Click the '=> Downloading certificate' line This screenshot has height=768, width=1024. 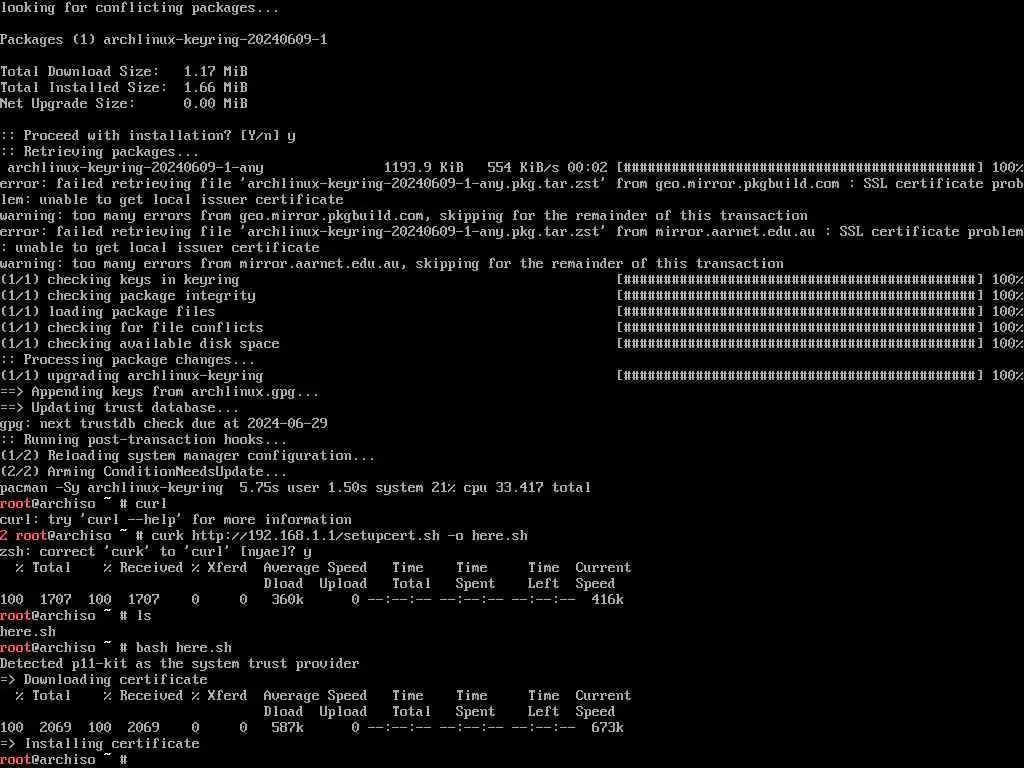pos(104,679)
